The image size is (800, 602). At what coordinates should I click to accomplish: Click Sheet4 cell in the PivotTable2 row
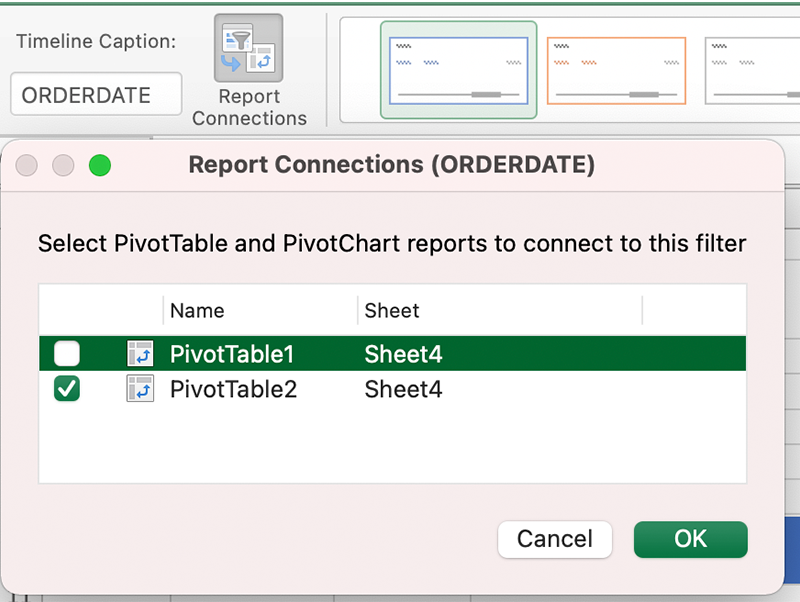(x=403, y=389)
